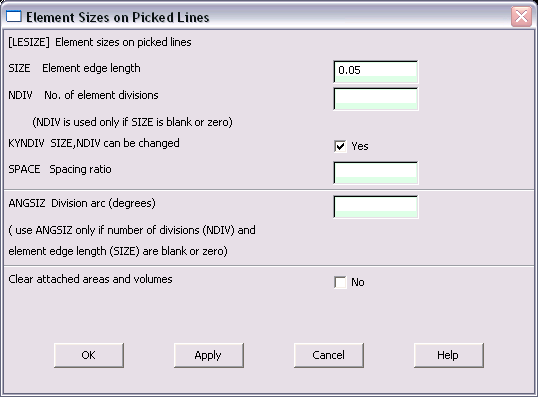
Task: Enable Clear attached areas and volumes checkbox
Action: point(340,282)
